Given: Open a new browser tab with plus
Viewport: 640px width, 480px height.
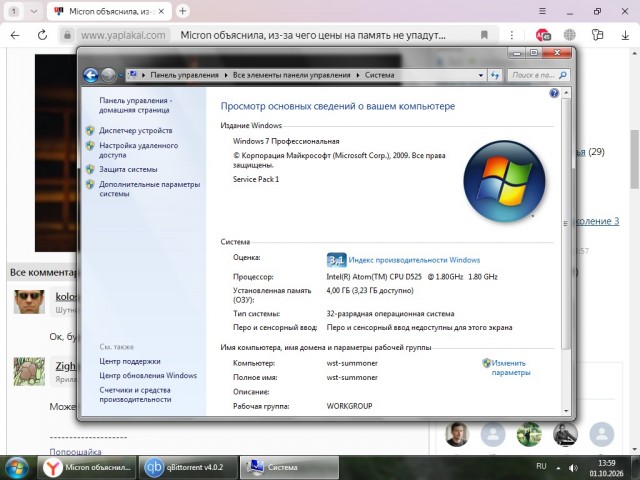Looking at the screenshot, I should 183,11.
